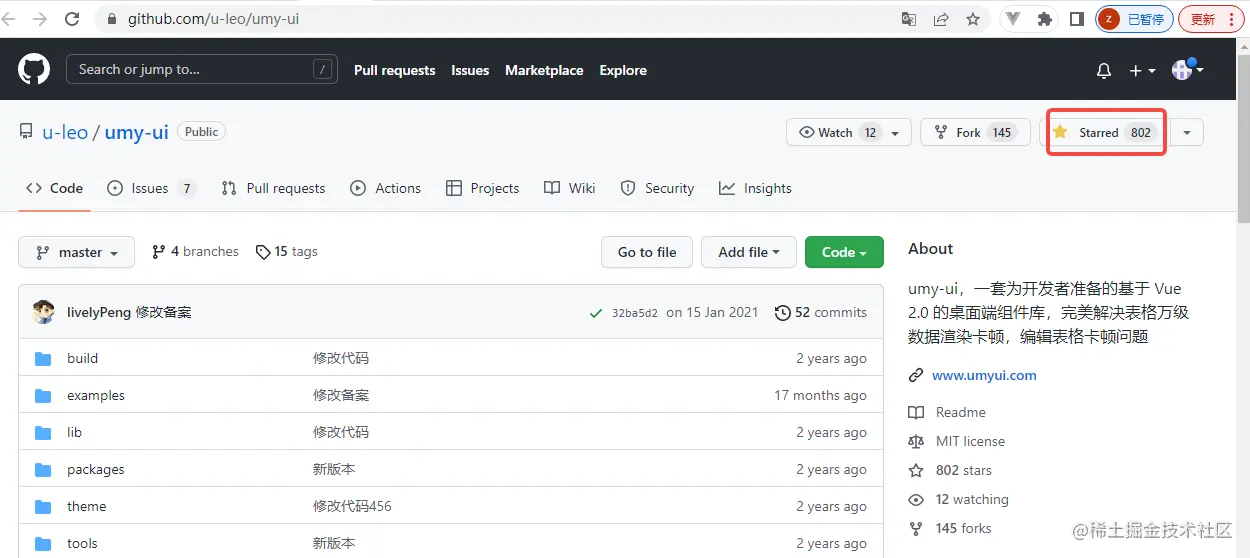Select the Wiki tab
This screenshot has width=1250, height=558.
tap(570, 188)
